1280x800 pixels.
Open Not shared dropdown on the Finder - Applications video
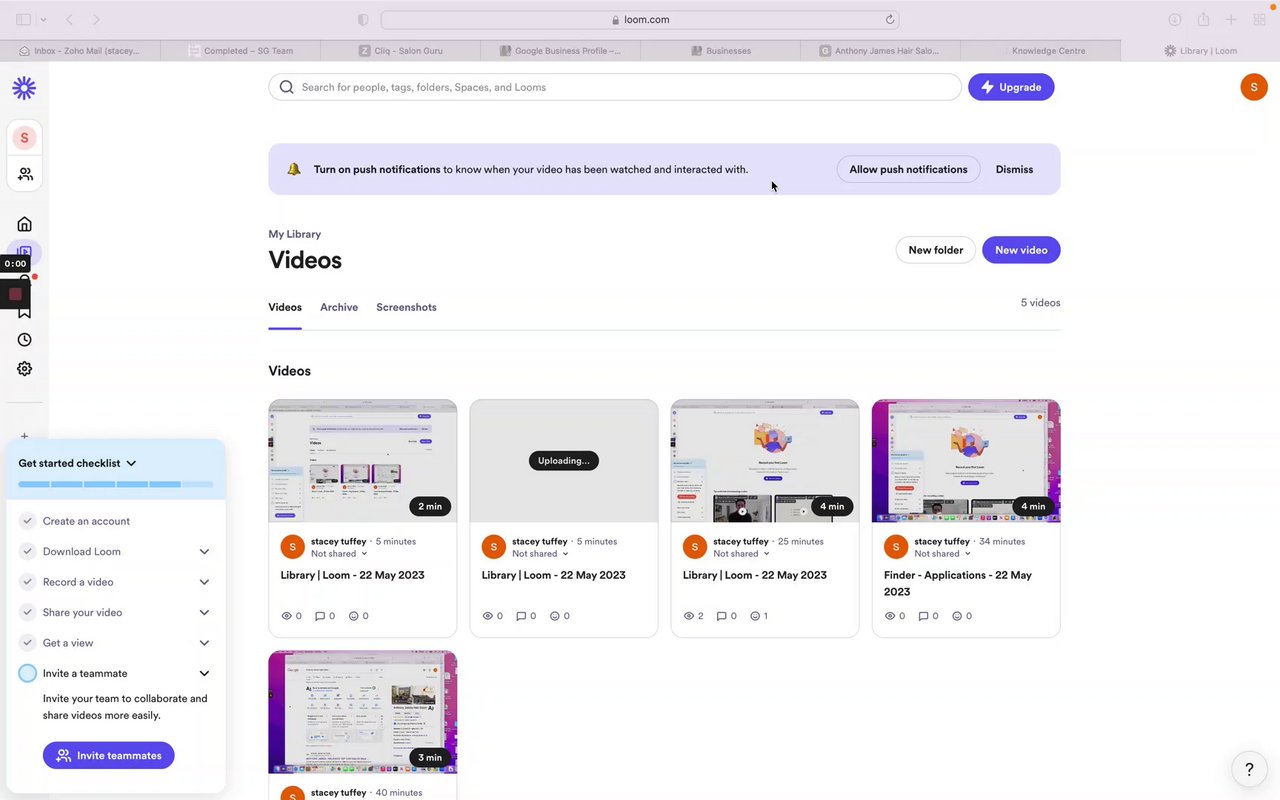[942, 554]
